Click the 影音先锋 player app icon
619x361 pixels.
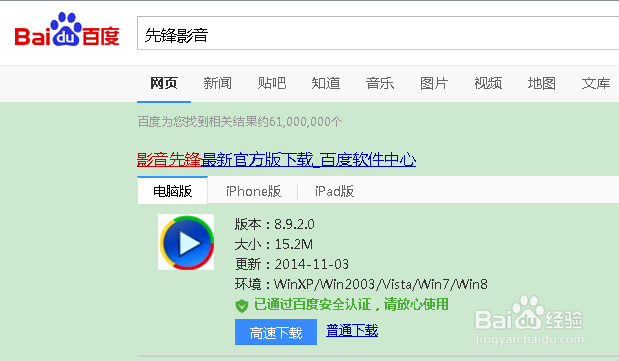186,242
